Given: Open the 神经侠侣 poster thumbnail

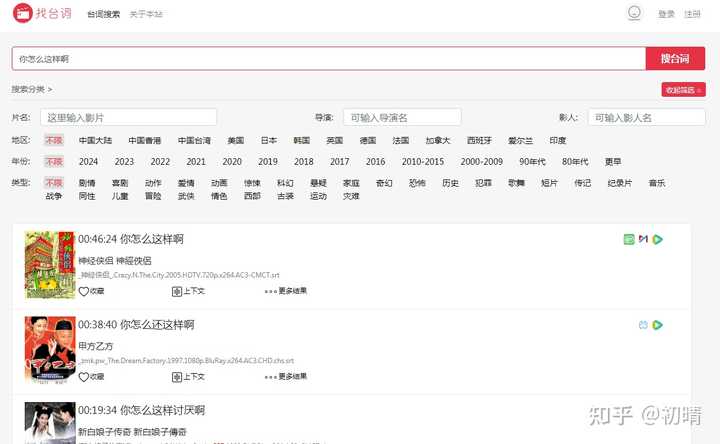Looking at the screenshot, I should pyautogui.click(x=50, y=265).
